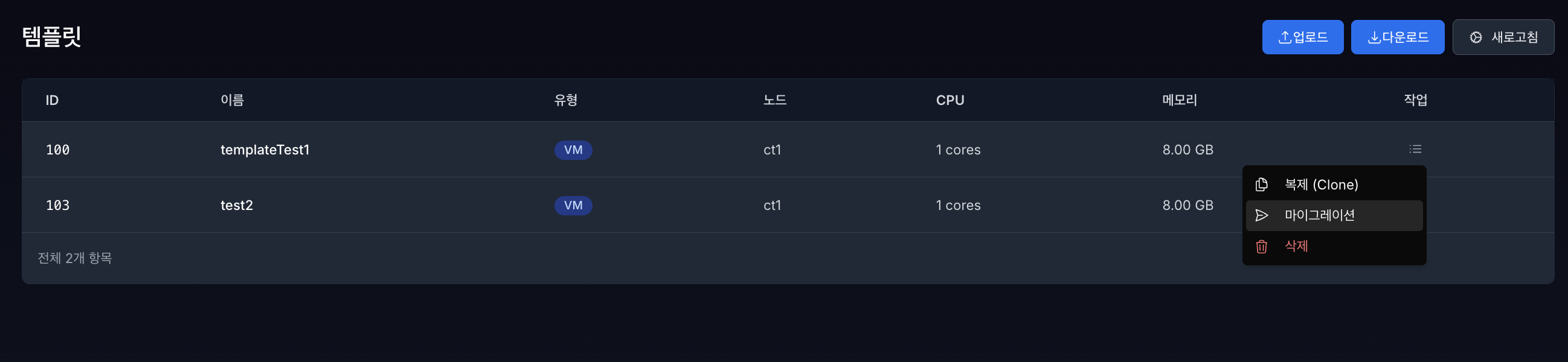Click the ID 103 cell
Screen dimensions: 1568x362
(58, 205)
